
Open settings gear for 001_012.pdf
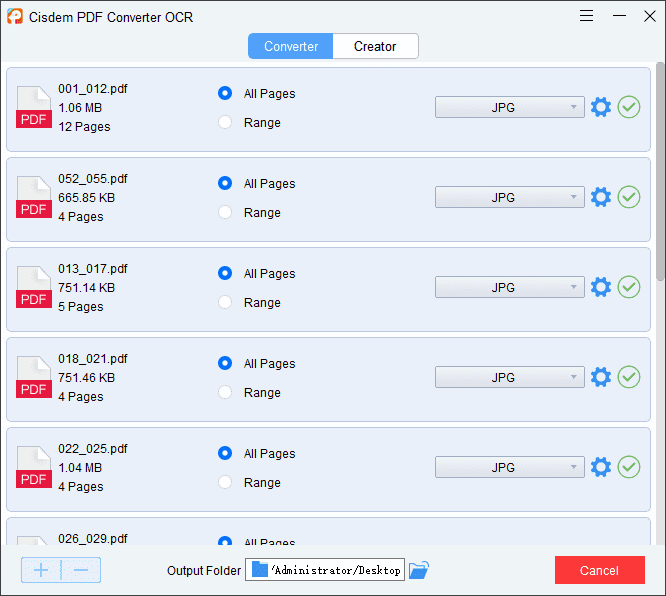coord(601,107)
